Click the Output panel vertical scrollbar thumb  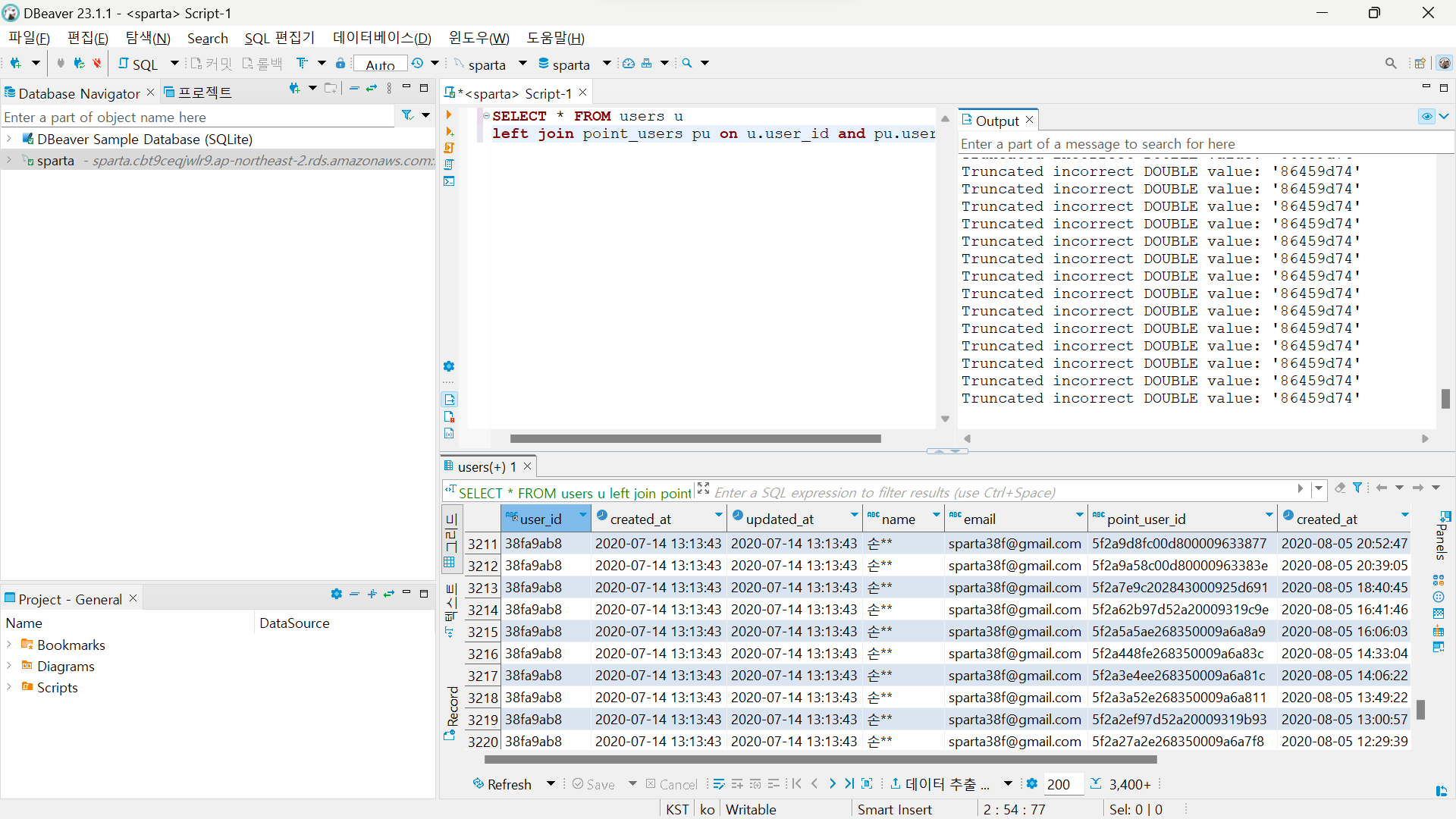[x=1445, y=399]
